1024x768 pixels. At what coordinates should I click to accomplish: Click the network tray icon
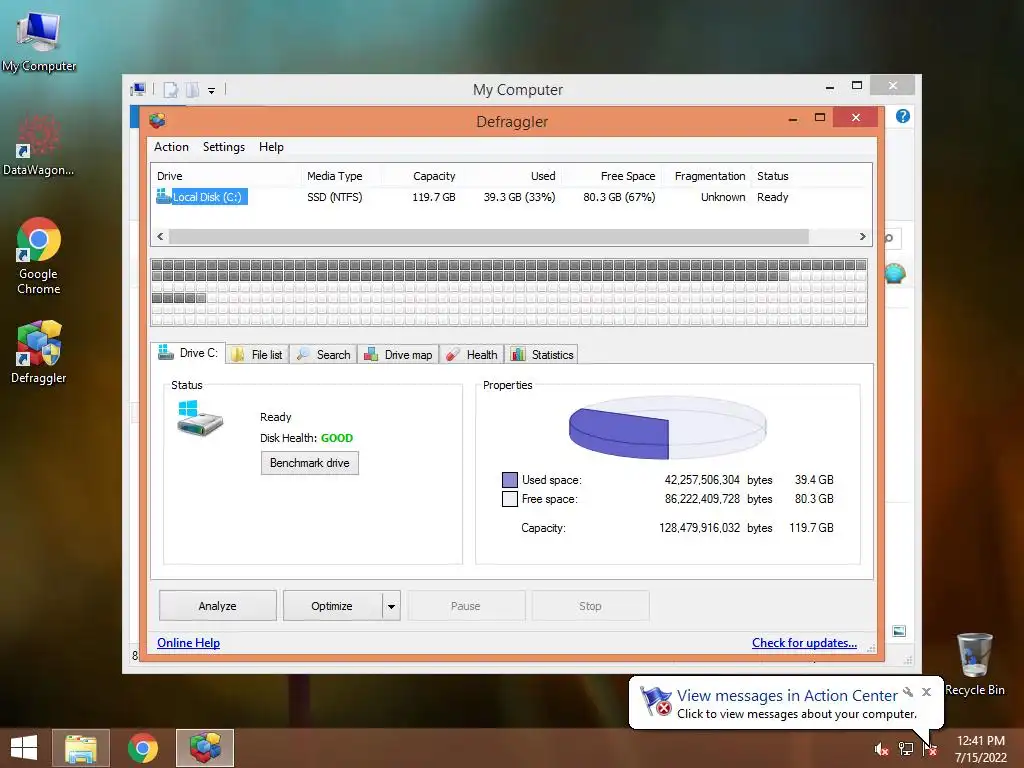point(906,749)
